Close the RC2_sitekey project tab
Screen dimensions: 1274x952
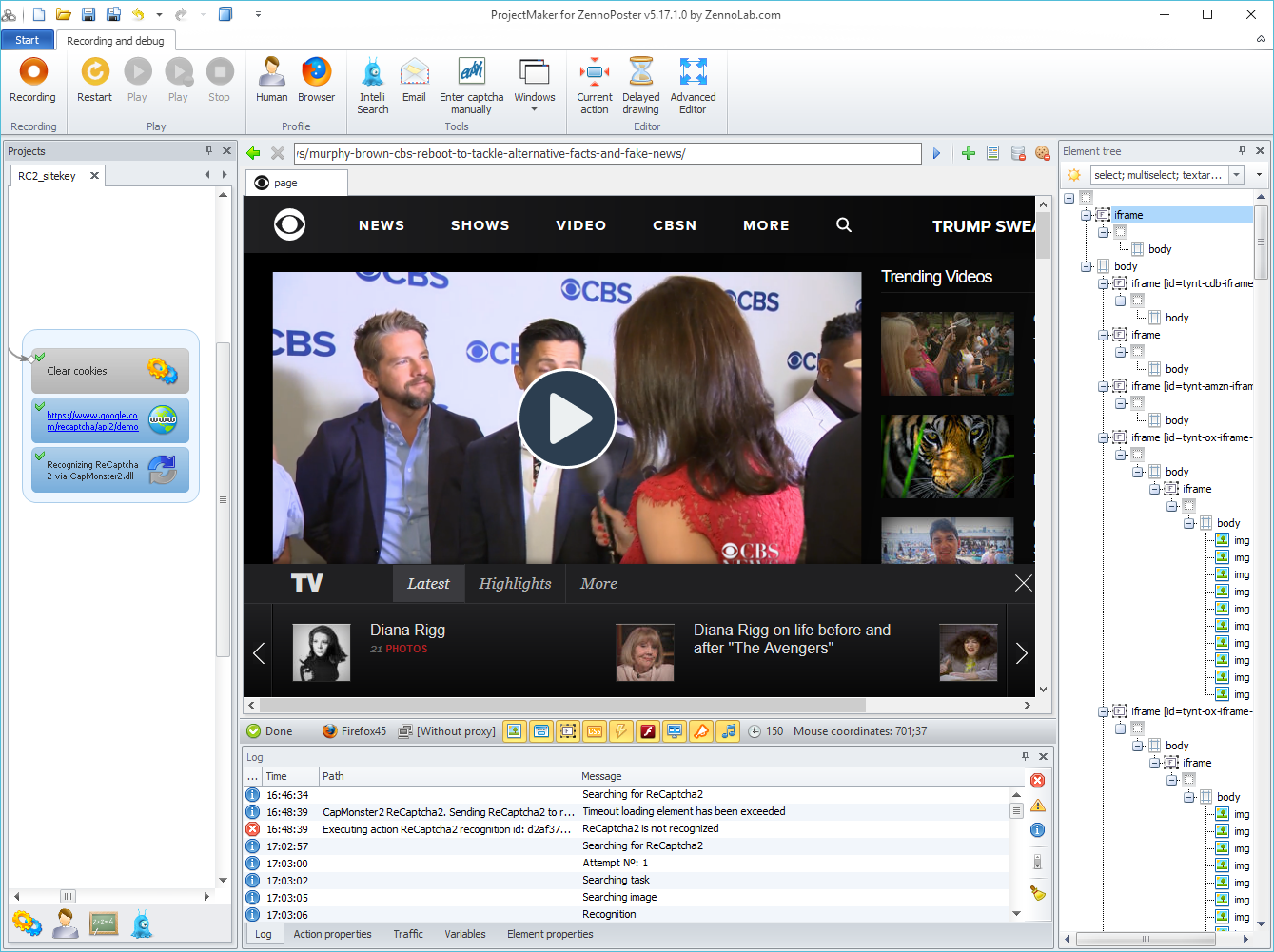[94, 176]
